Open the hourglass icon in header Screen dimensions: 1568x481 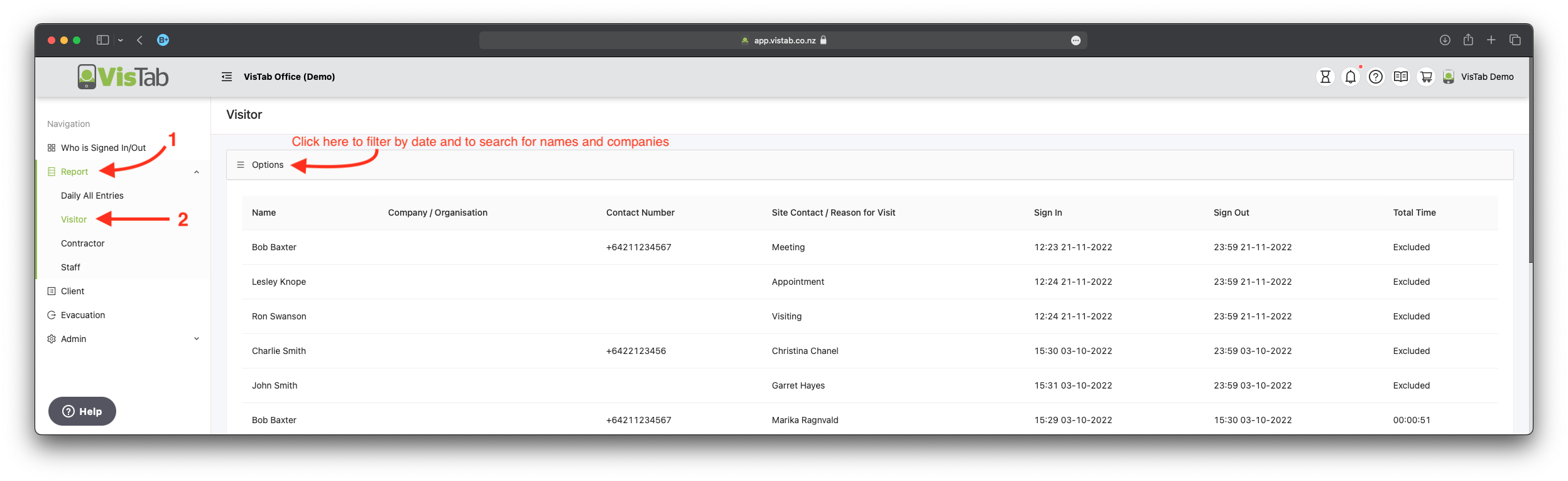tap(1325, 77)
